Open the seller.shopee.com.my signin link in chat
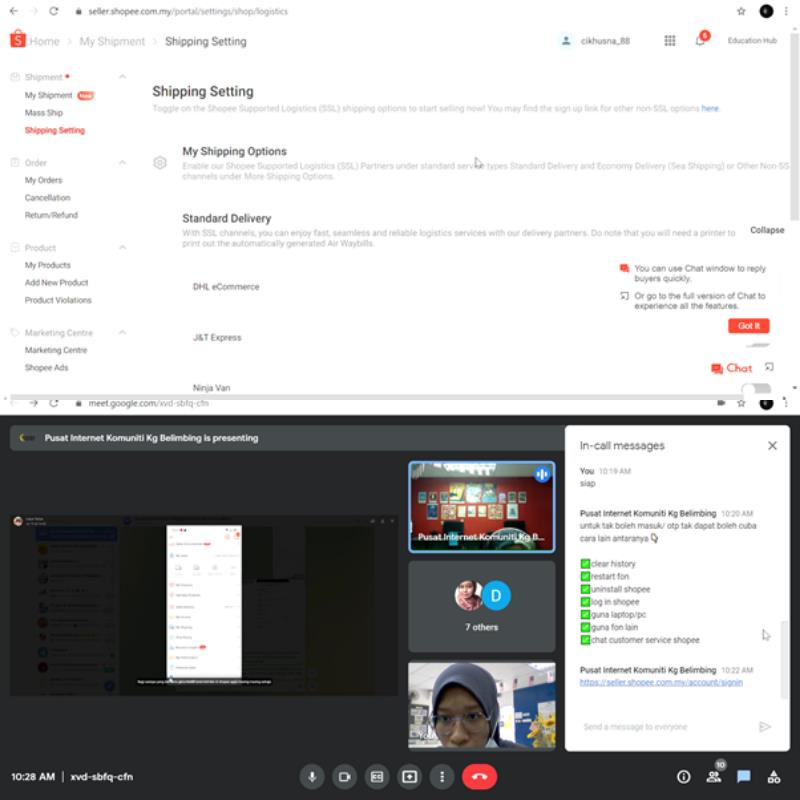 click(x=660, y=682)
